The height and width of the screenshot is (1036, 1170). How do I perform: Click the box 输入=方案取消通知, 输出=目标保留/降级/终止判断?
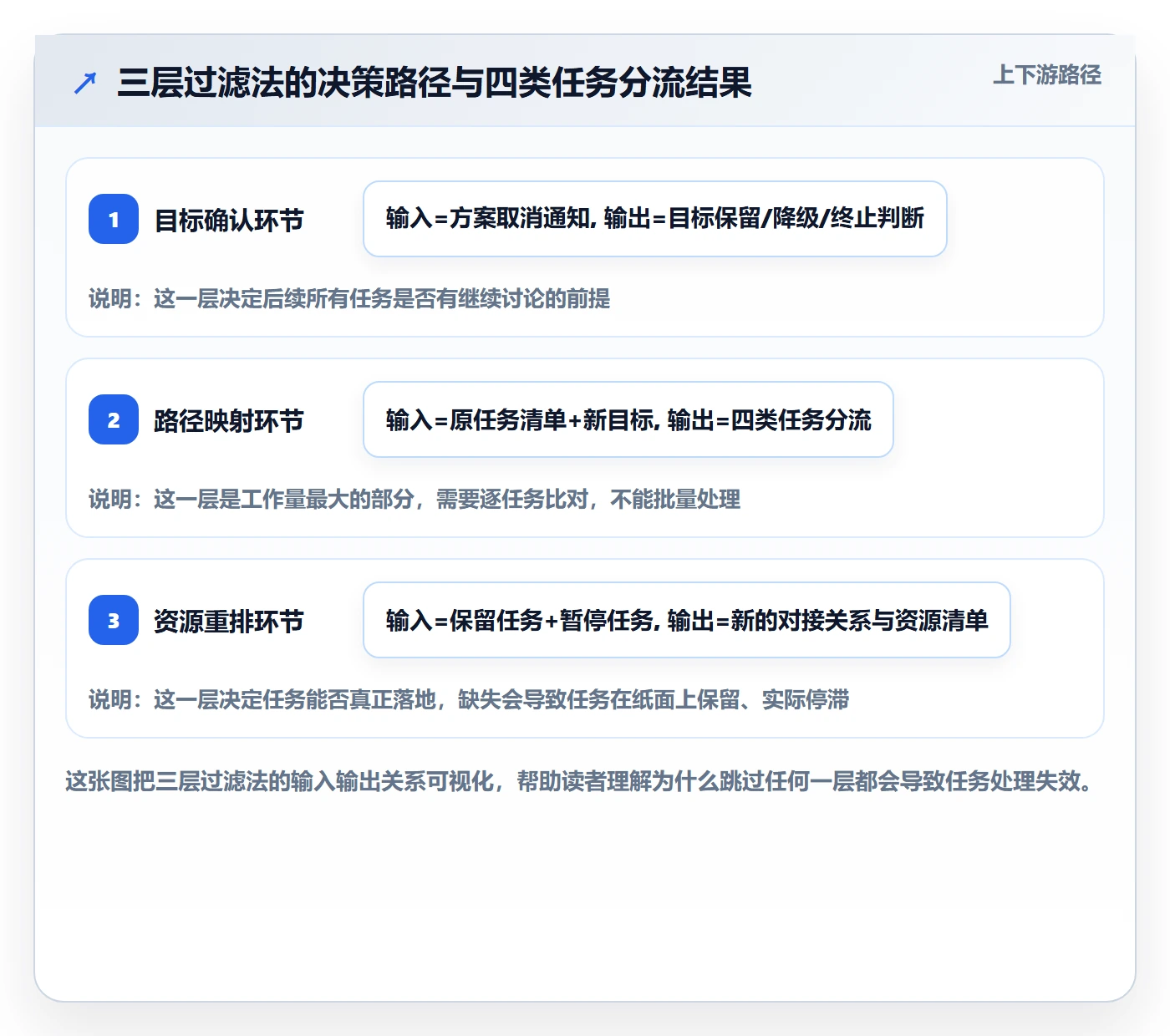click(x=655, y=219)
